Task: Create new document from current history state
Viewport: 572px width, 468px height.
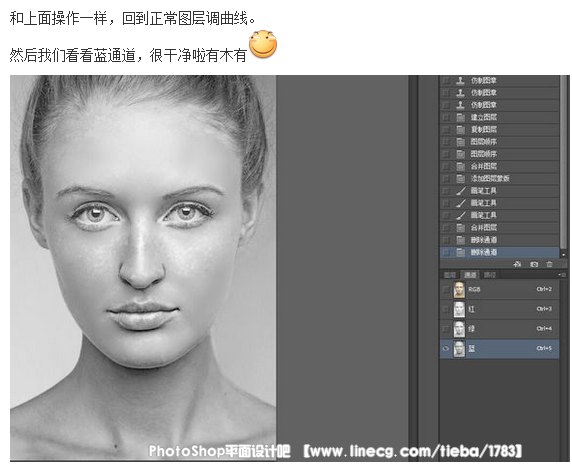Action: [x=517, y=264]
